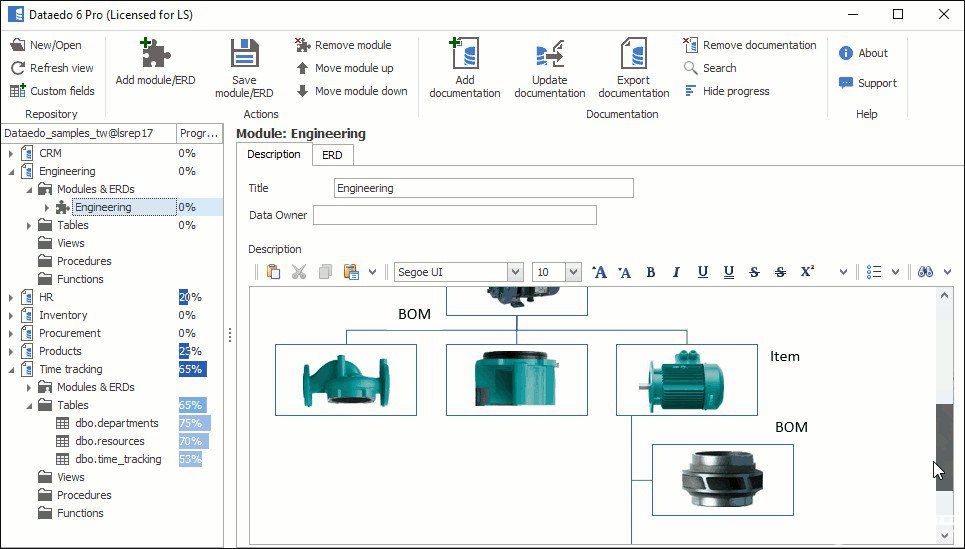Collapse the top-level Engineering documentation node
The width and height of the screenshot is (965, 549).
click(x=11, y=172)
